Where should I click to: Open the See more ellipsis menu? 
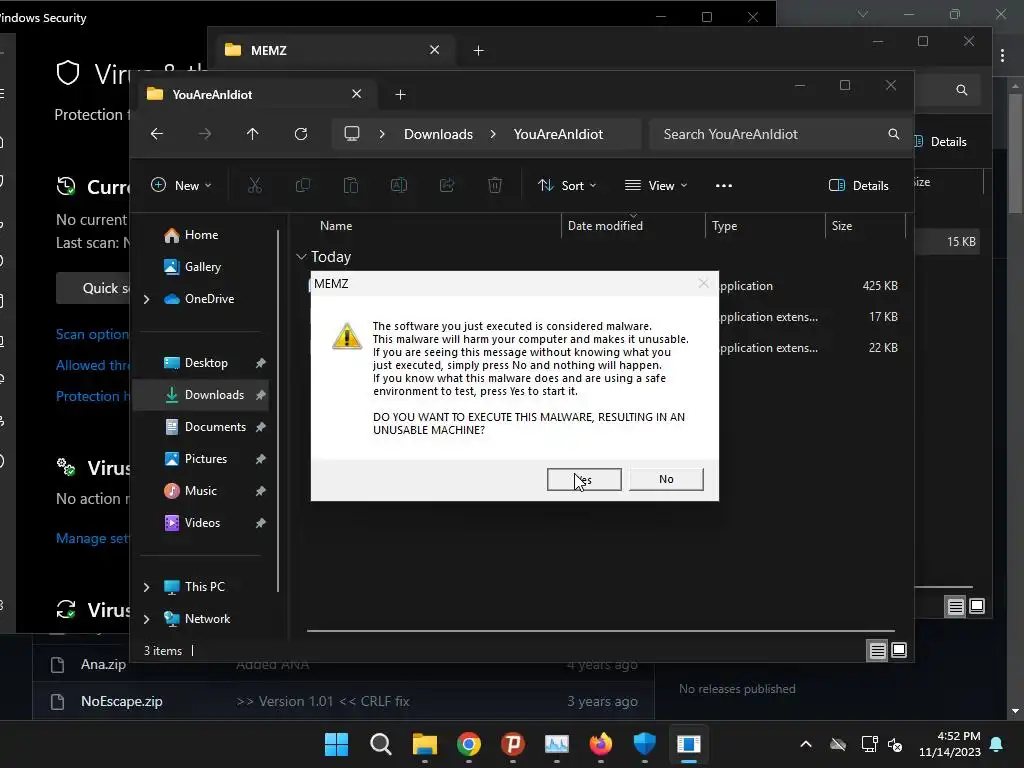click(x=724, y=185)
